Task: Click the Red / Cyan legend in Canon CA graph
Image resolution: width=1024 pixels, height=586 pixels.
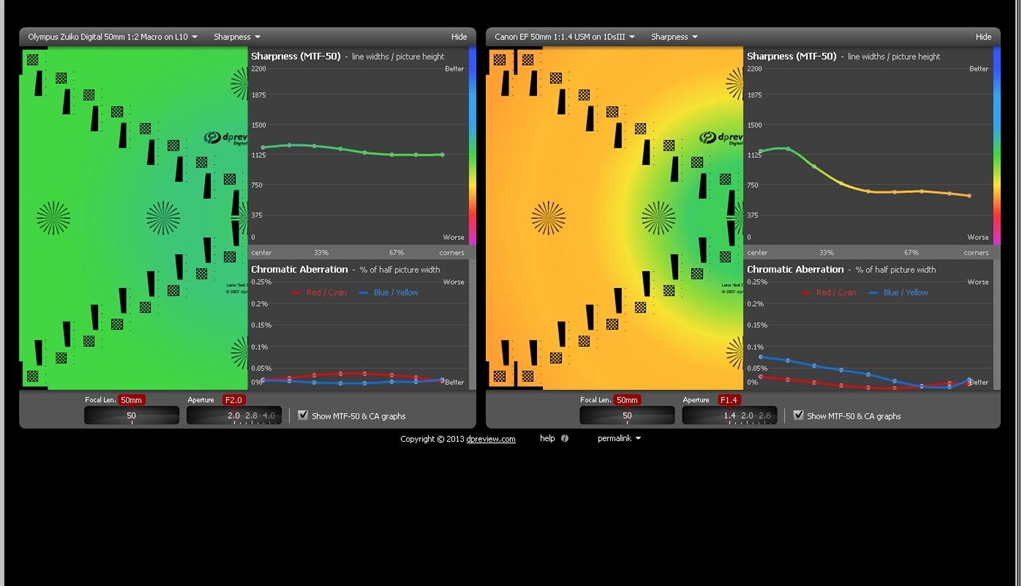Action: [829, 293]
